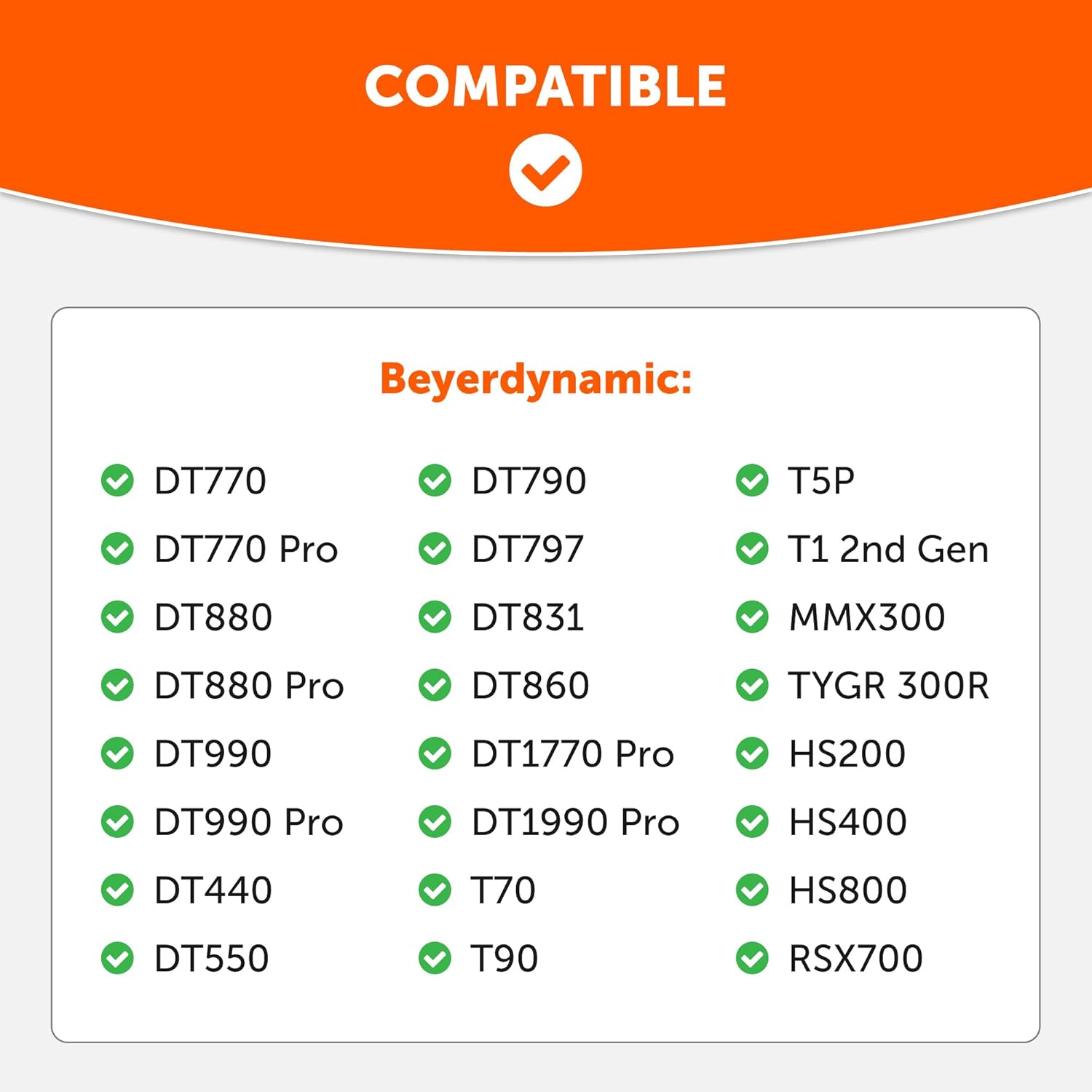Click the green check beside DT880 Pro
This screenshot has width=1092, height=1092.
coord(117,685)
